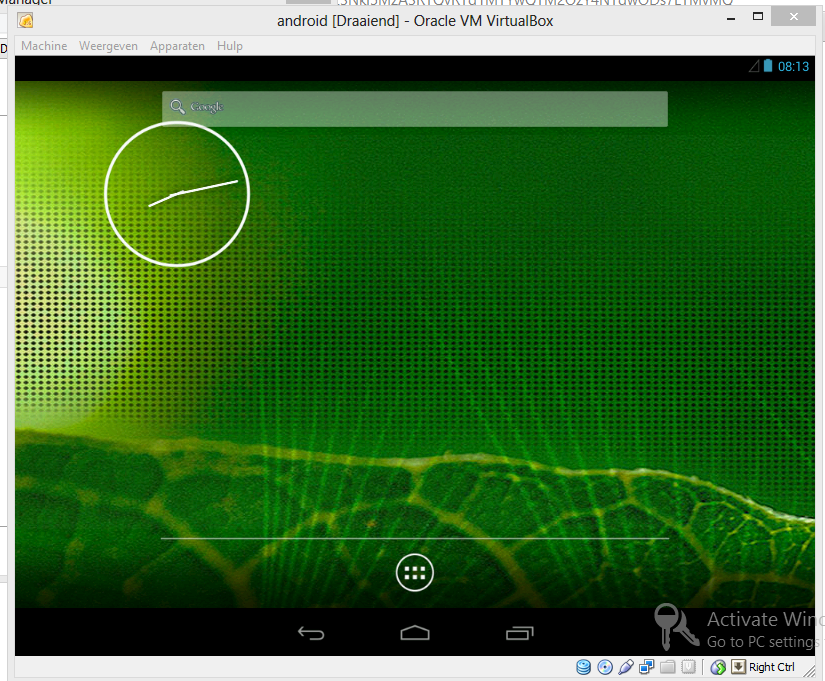
Task: Click the USB devices status icon
Action: 626,667
